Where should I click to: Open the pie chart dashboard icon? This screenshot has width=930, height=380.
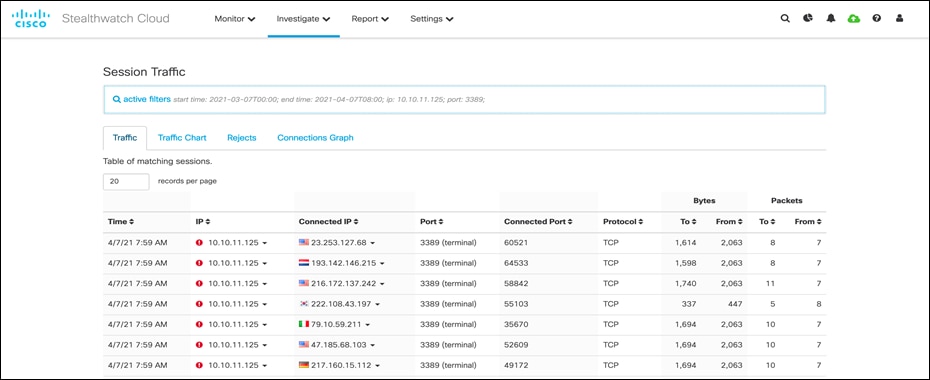(808, 18)
